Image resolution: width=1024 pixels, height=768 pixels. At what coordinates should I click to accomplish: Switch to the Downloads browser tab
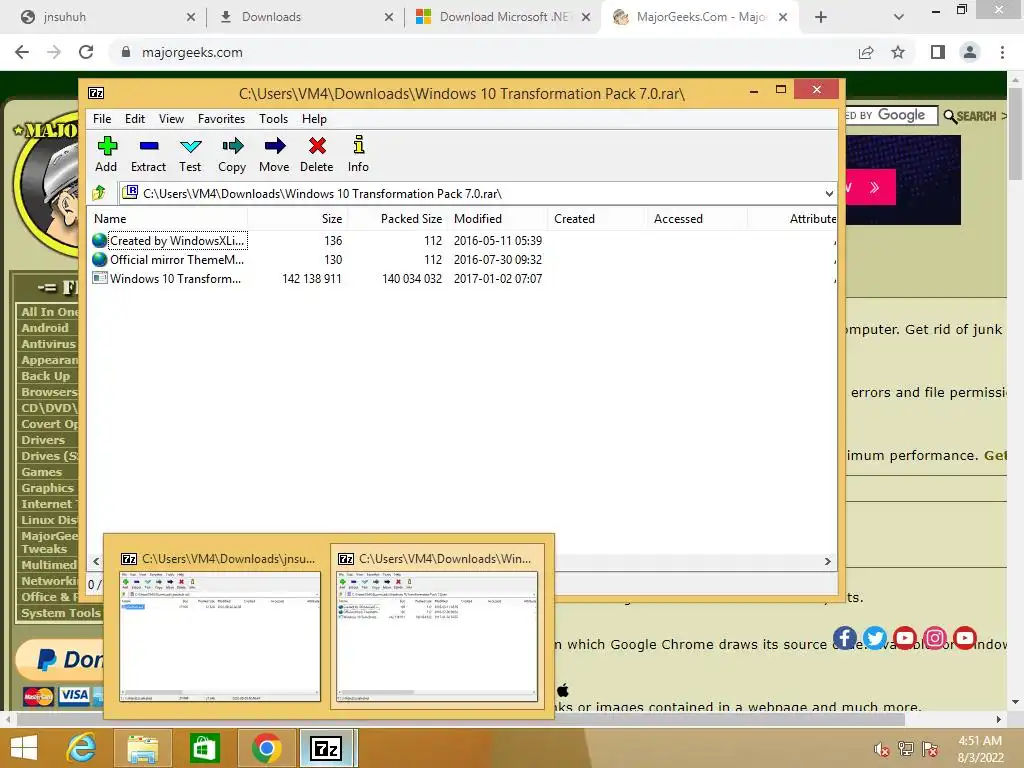(x=305, y=17)
